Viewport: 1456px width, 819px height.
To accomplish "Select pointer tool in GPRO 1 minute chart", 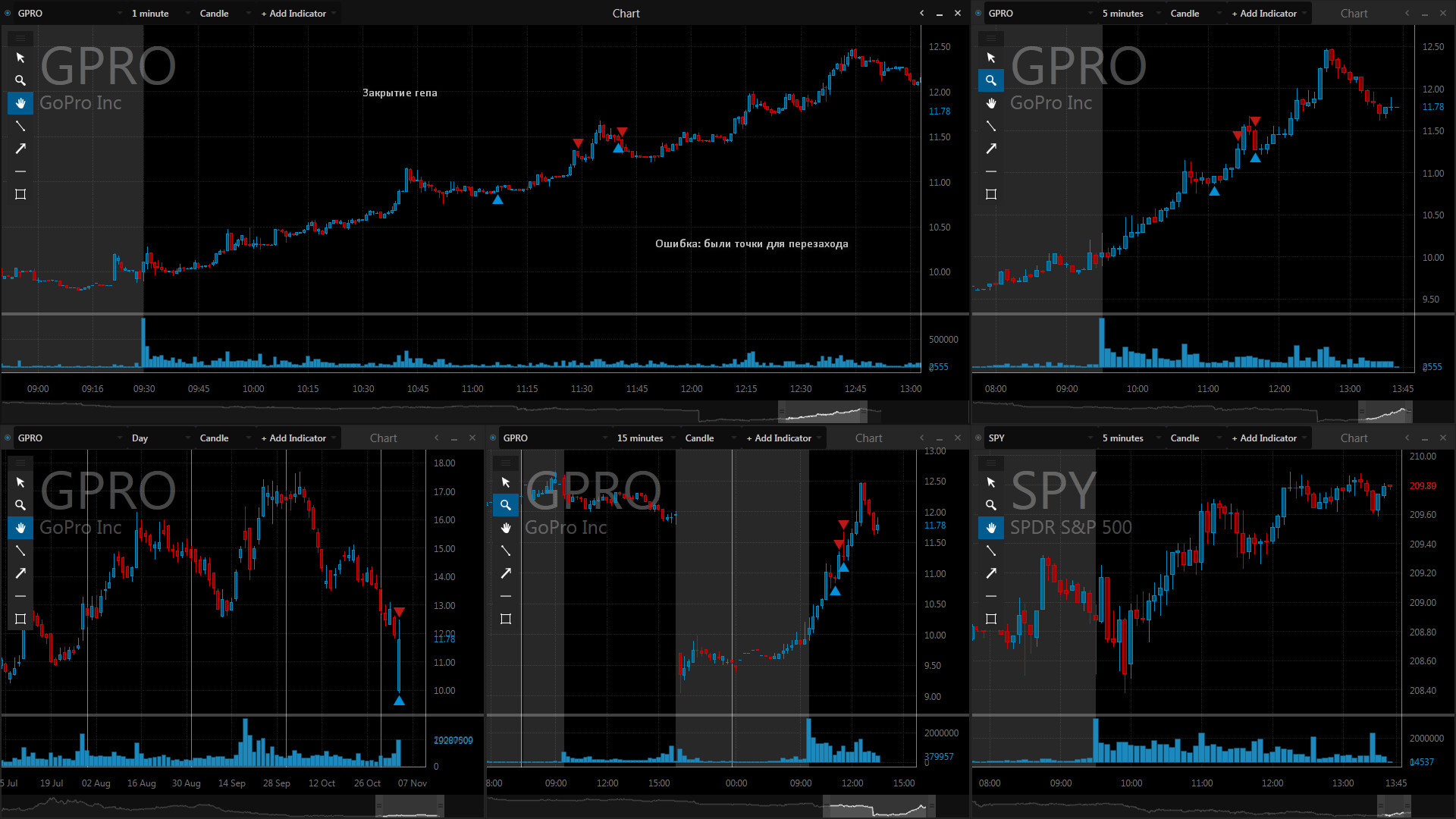I will tap(20, 58).
